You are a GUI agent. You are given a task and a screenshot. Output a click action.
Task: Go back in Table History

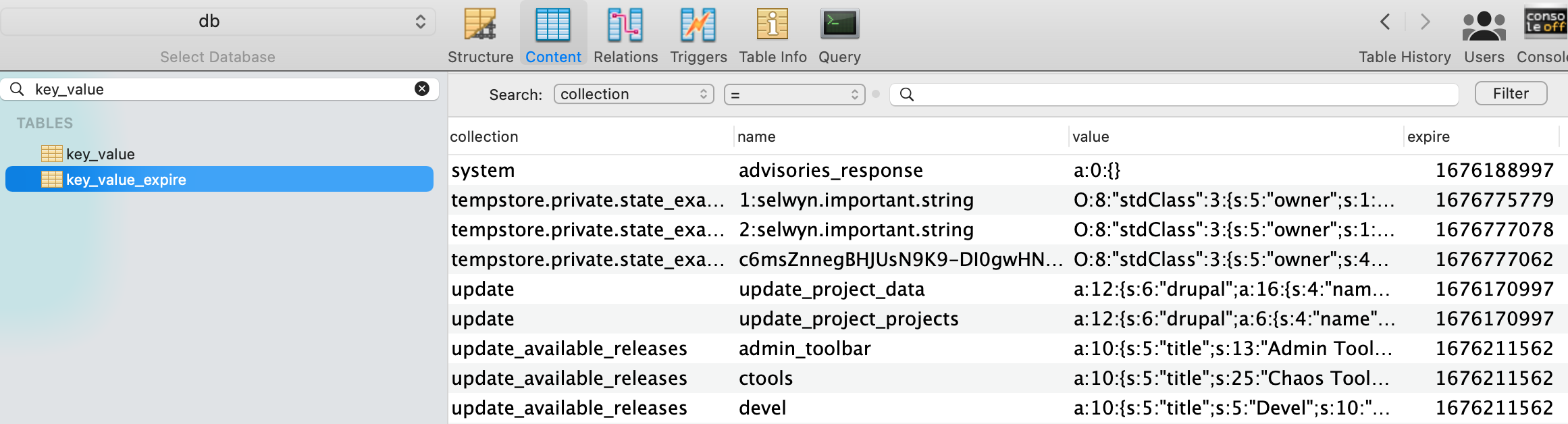pos(1385,22)
